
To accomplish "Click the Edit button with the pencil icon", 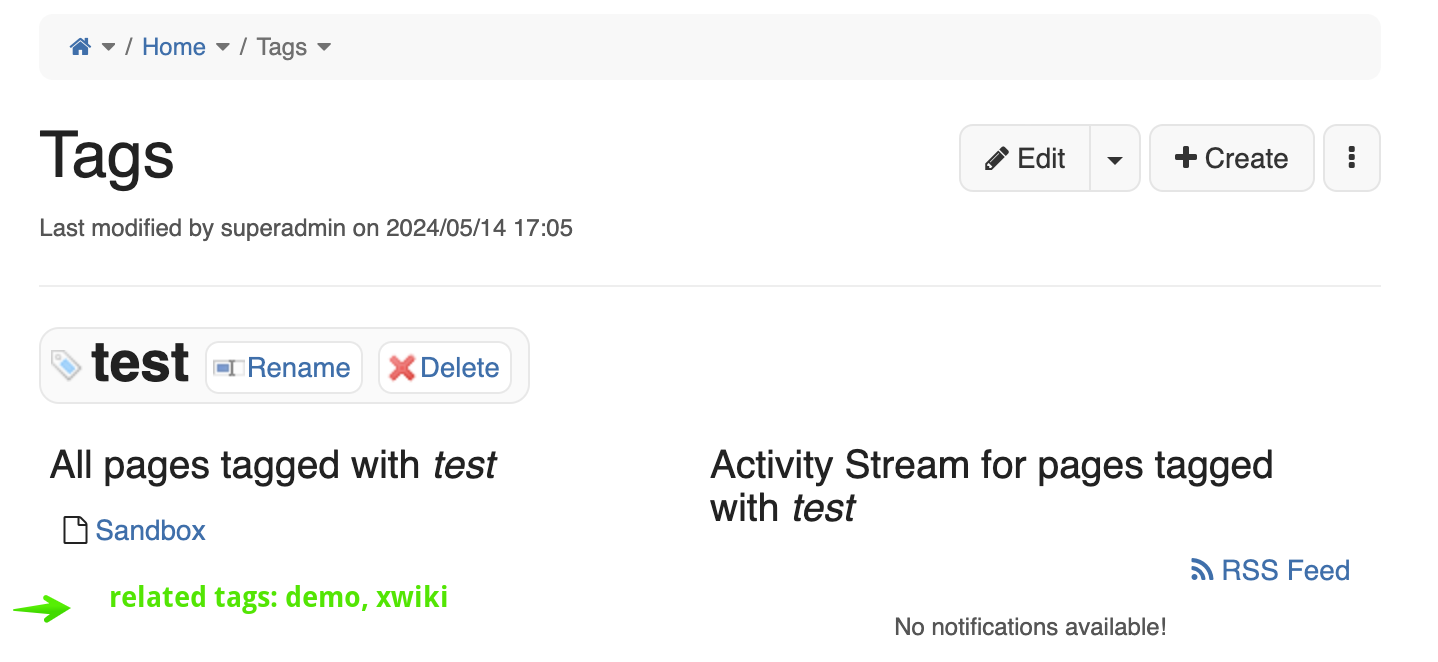I will pos(1025,158).
